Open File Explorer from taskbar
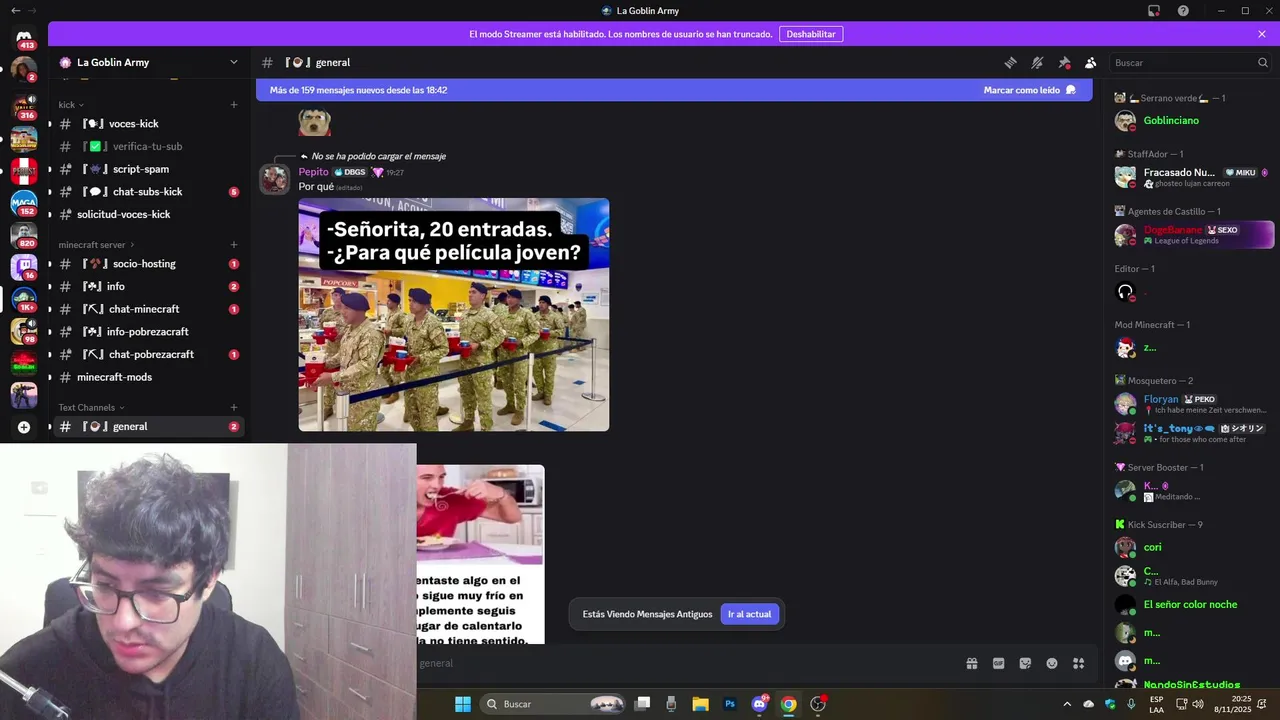 click(x=700, y=704)
